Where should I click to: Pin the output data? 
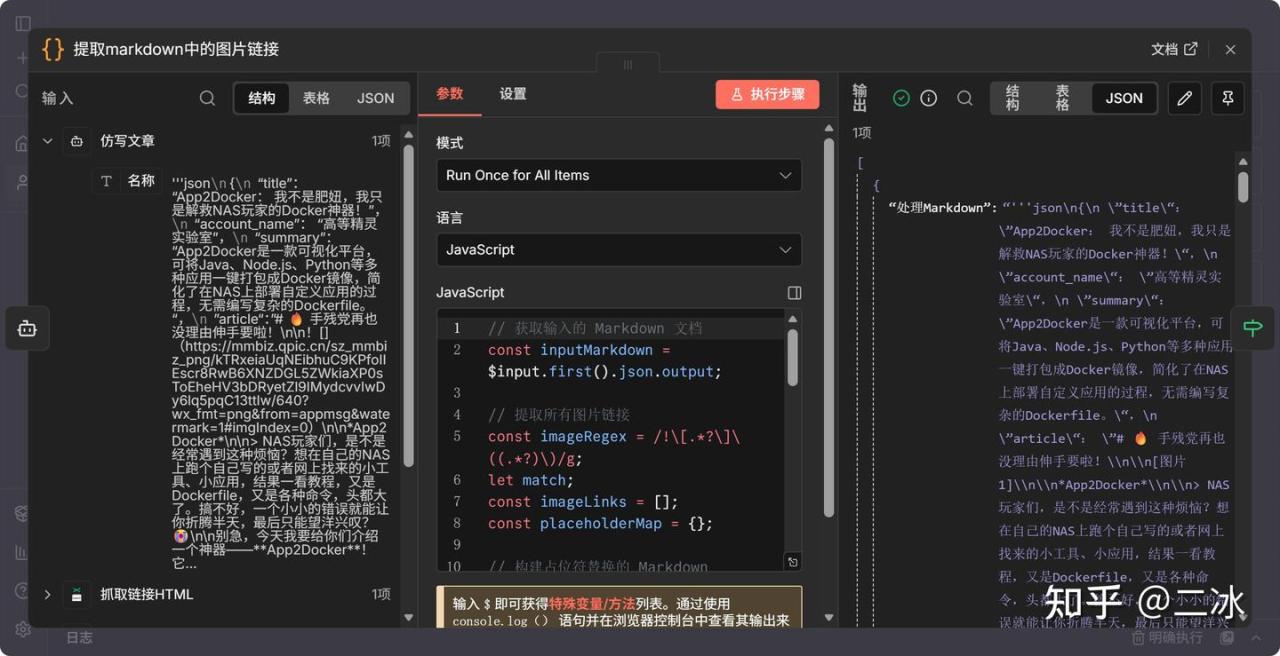click(1228, 98)
